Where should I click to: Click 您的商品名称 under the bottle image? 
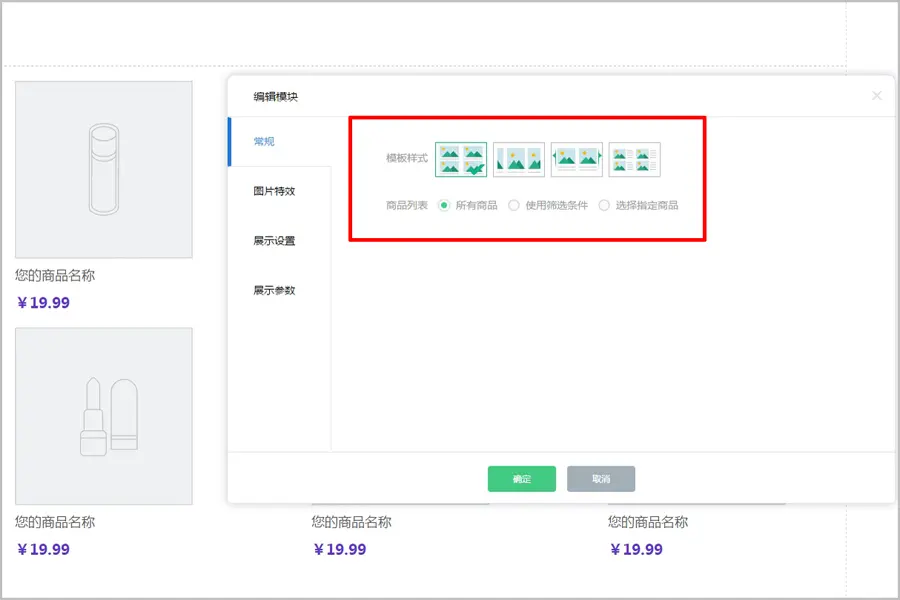coord(55,276)
